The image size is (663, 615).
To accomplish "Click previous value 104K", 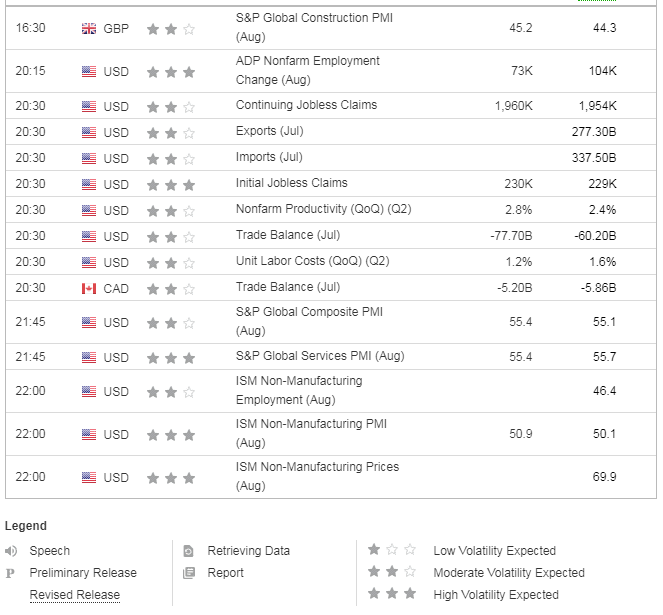I will (x=603, y=71).
